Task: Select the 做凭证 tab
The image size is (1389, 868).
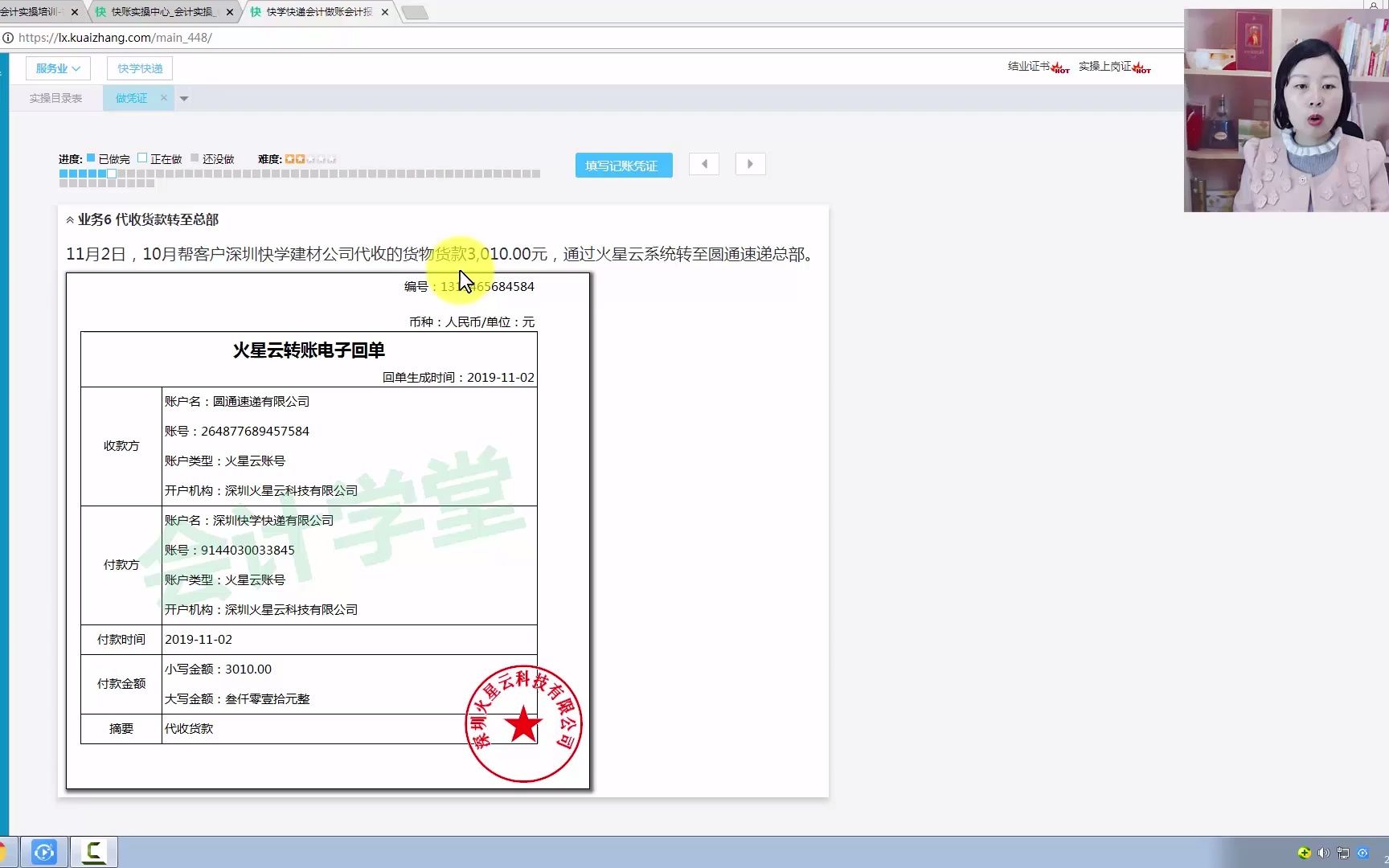Action: coord(131,98)
